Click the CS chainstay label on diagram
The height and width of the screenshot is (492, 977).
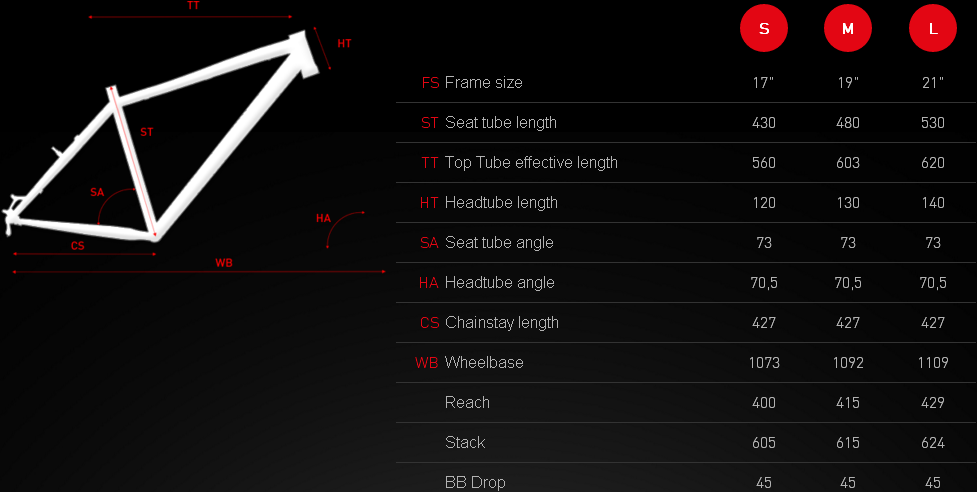[x=77, y=245]
